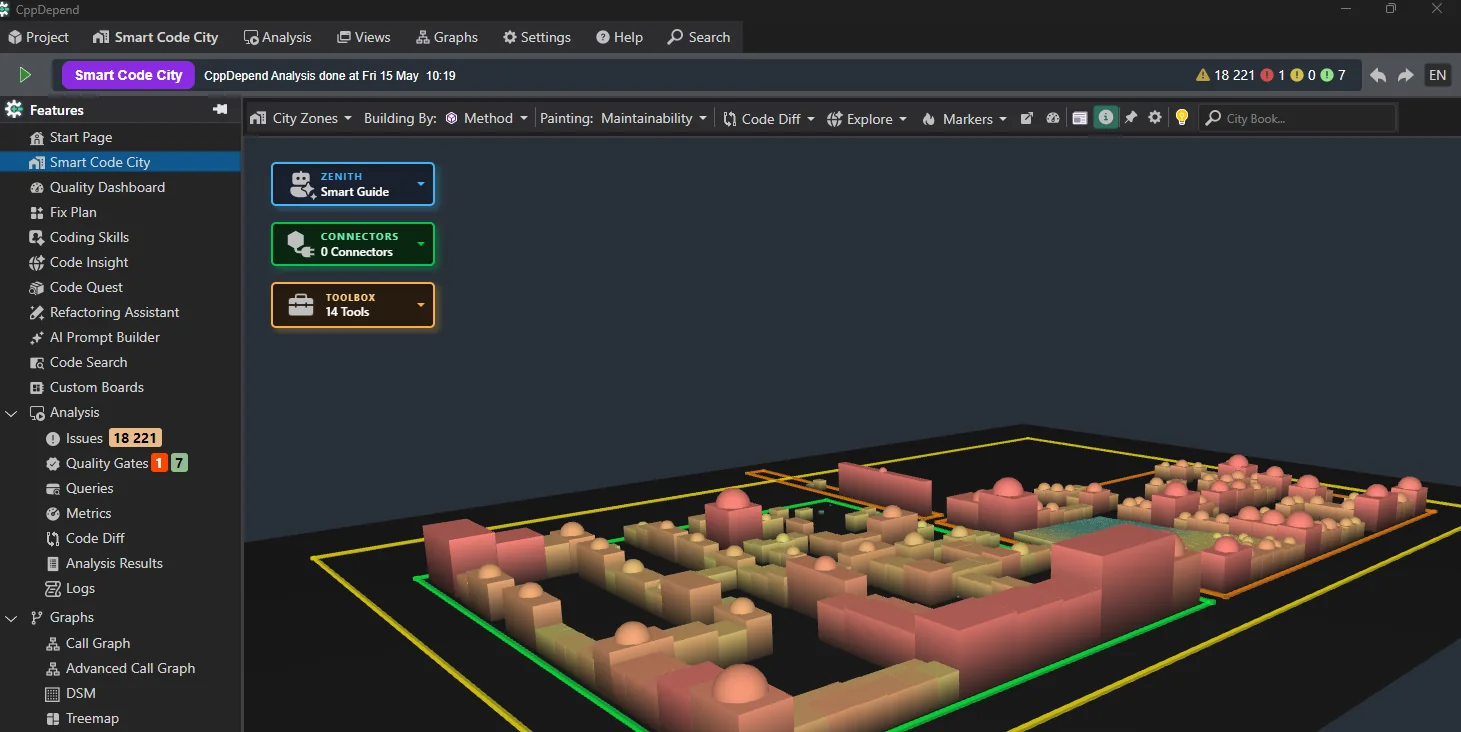Screen dimensions: 1461x732
Task: Click the navigate back arrow
Action: (1377, 75)
